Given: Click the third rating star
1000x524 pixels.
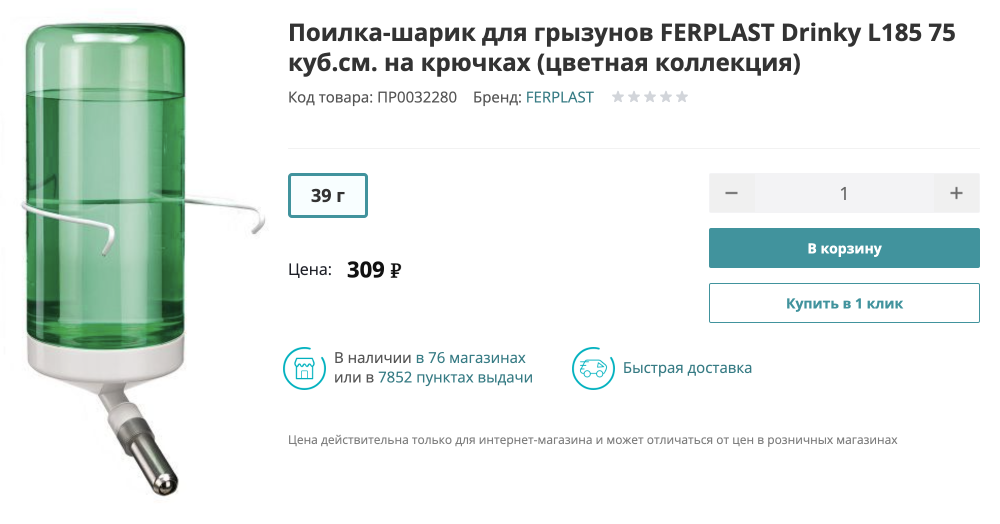Looking at the screenshot, I should pyautogui.click(x=650, y=97).
